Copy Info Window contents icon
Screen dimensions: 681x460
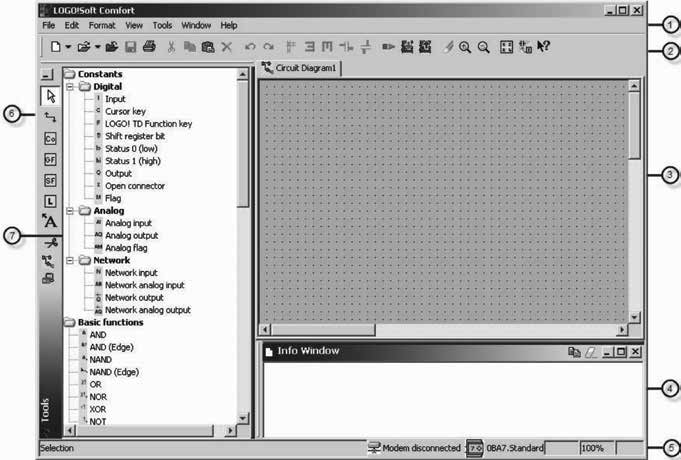[x=574, y=352]
